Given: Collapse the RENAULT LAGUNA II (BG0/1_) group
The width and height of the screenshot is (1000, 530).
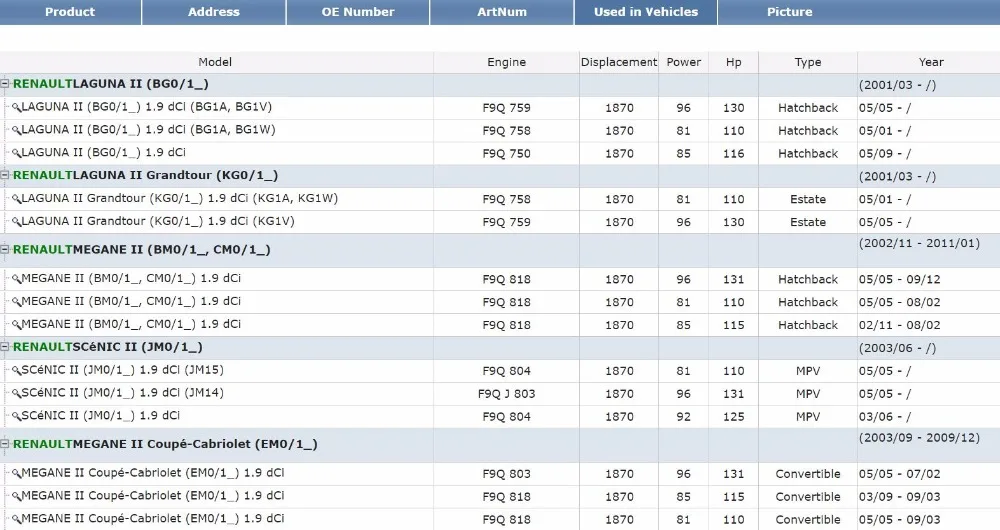Looking at the screenshot, I should point(5,84).
